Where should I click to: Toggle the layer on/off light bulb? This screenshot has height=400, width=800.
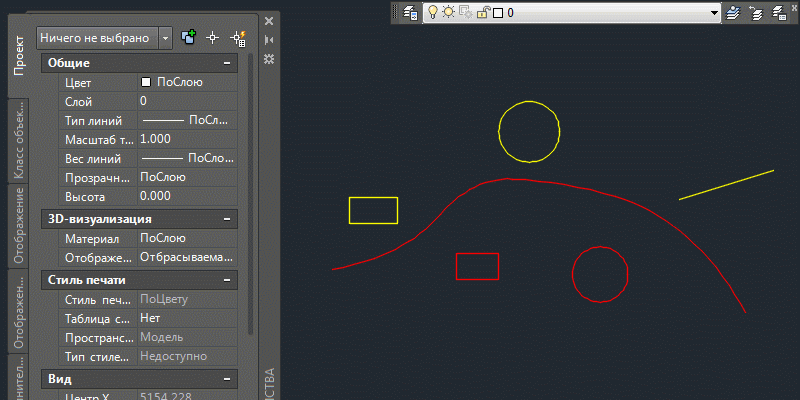tap(433, 12)
